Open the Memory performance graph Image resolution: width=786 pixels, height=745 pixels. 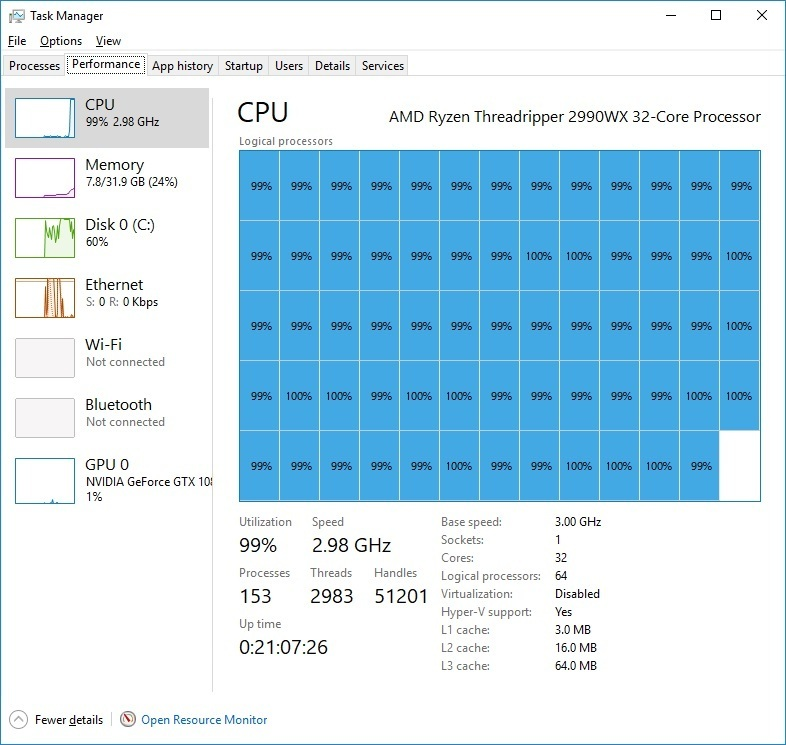tap(45, 178)
